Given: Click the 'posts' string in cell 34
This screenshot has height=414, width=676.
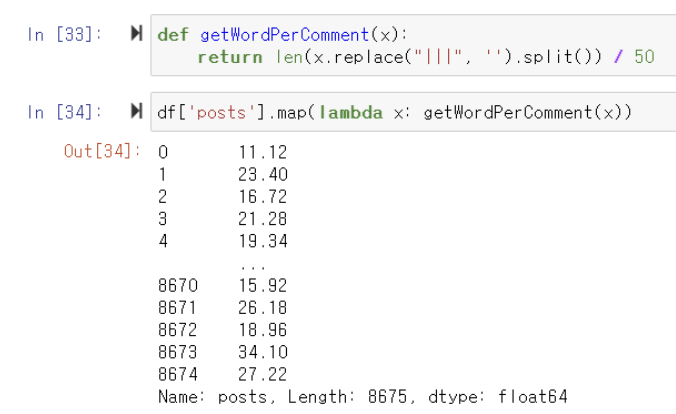Looking at the screenshot, I should (x=221, y=113).
